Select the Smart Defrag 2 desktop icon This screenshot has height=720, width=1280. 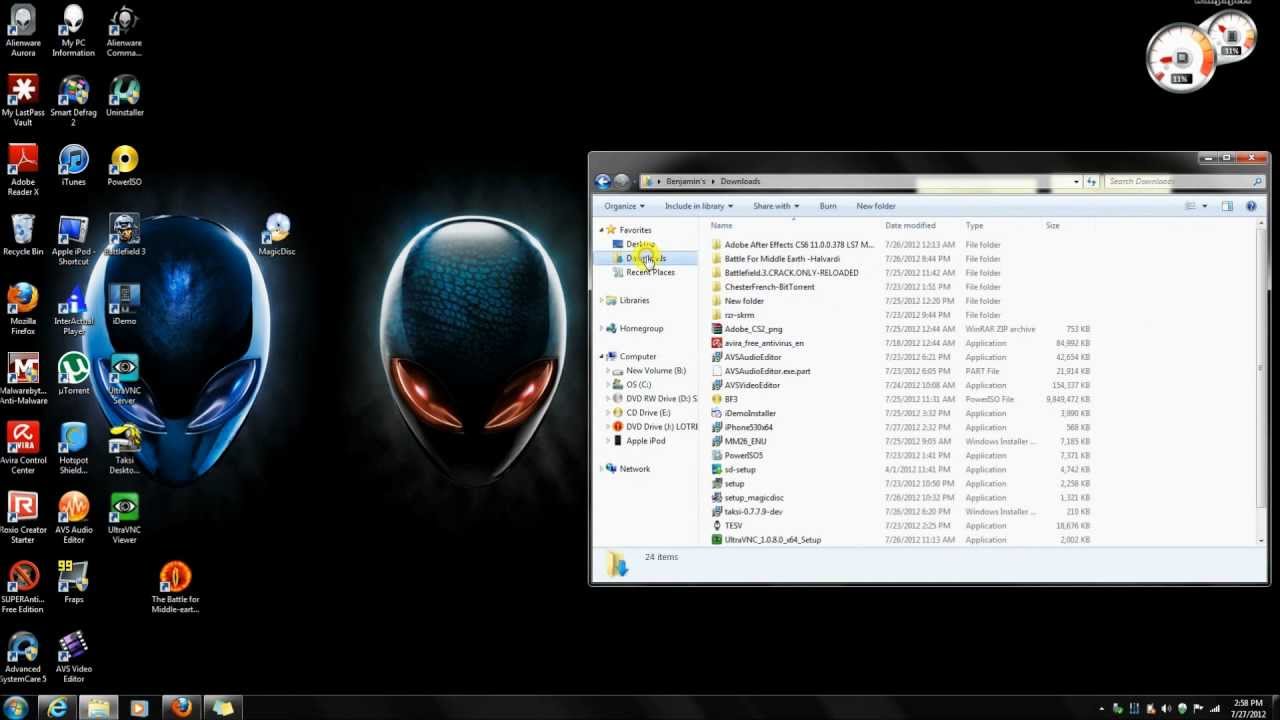73,101
